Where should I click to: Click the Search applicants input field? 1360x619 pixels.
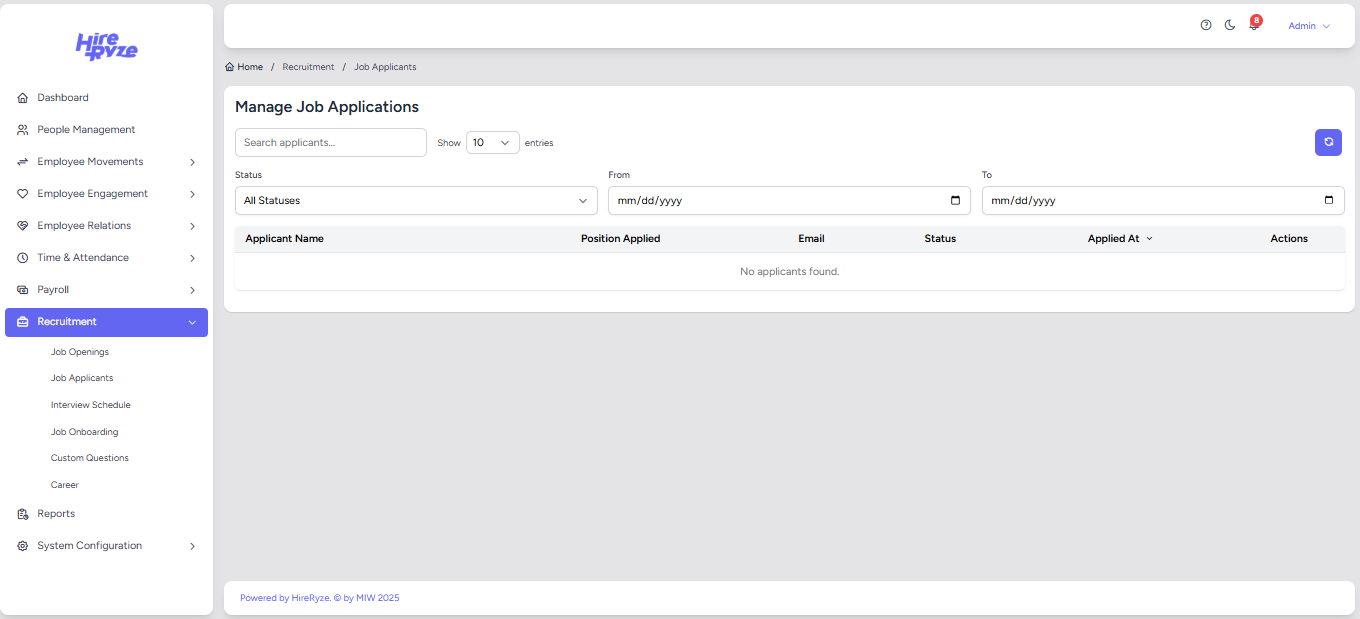[x=330, y=143]
